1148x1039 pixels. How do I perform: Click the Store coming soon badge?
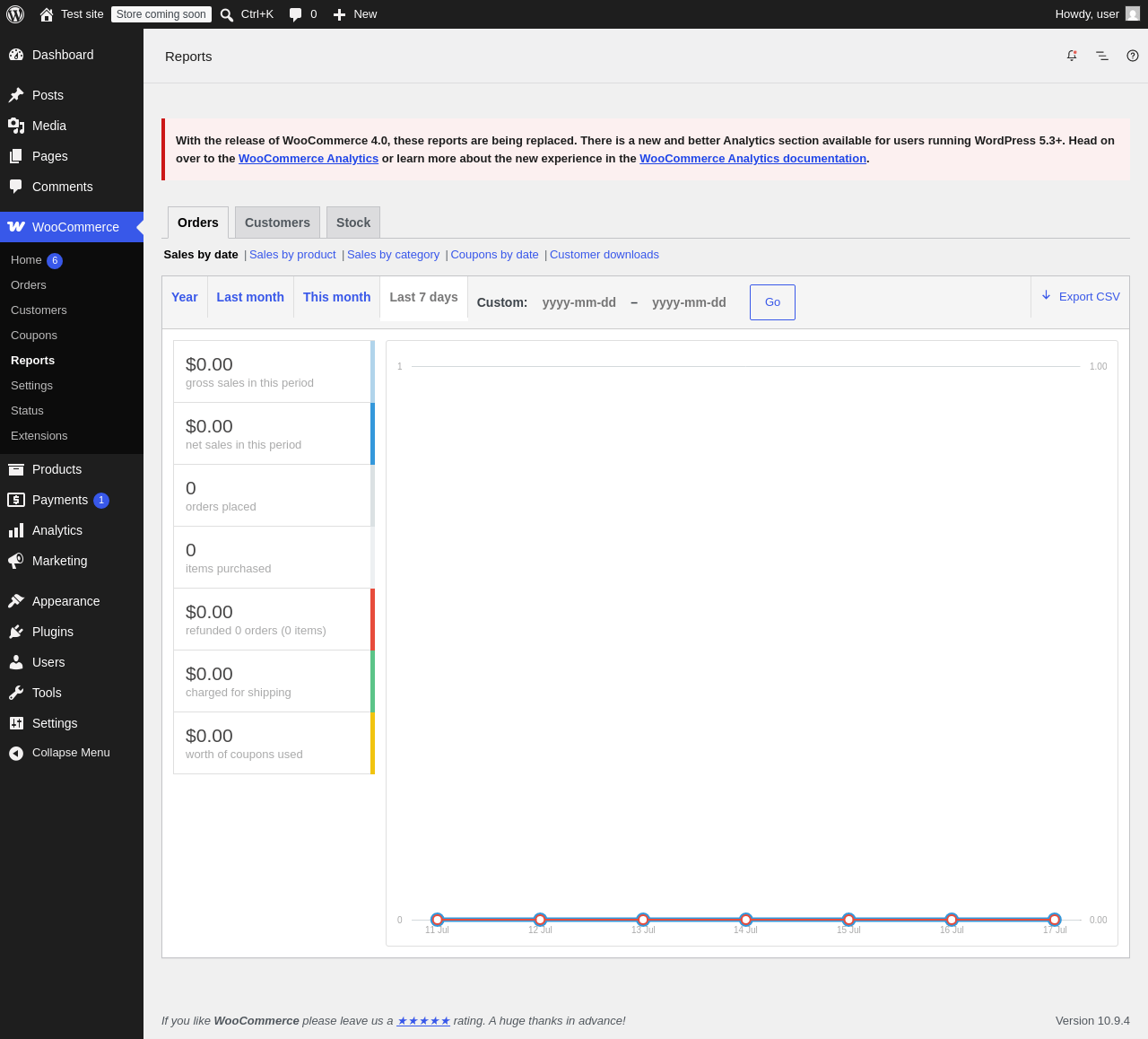tap(161, 14)
